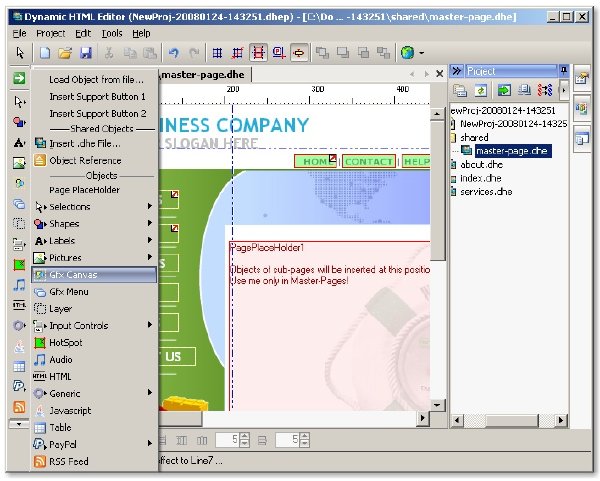Screen dimensions: 600x481
Task: Expand the Shapes submenu
Action: pyautogui.click(x=94, y=223)
